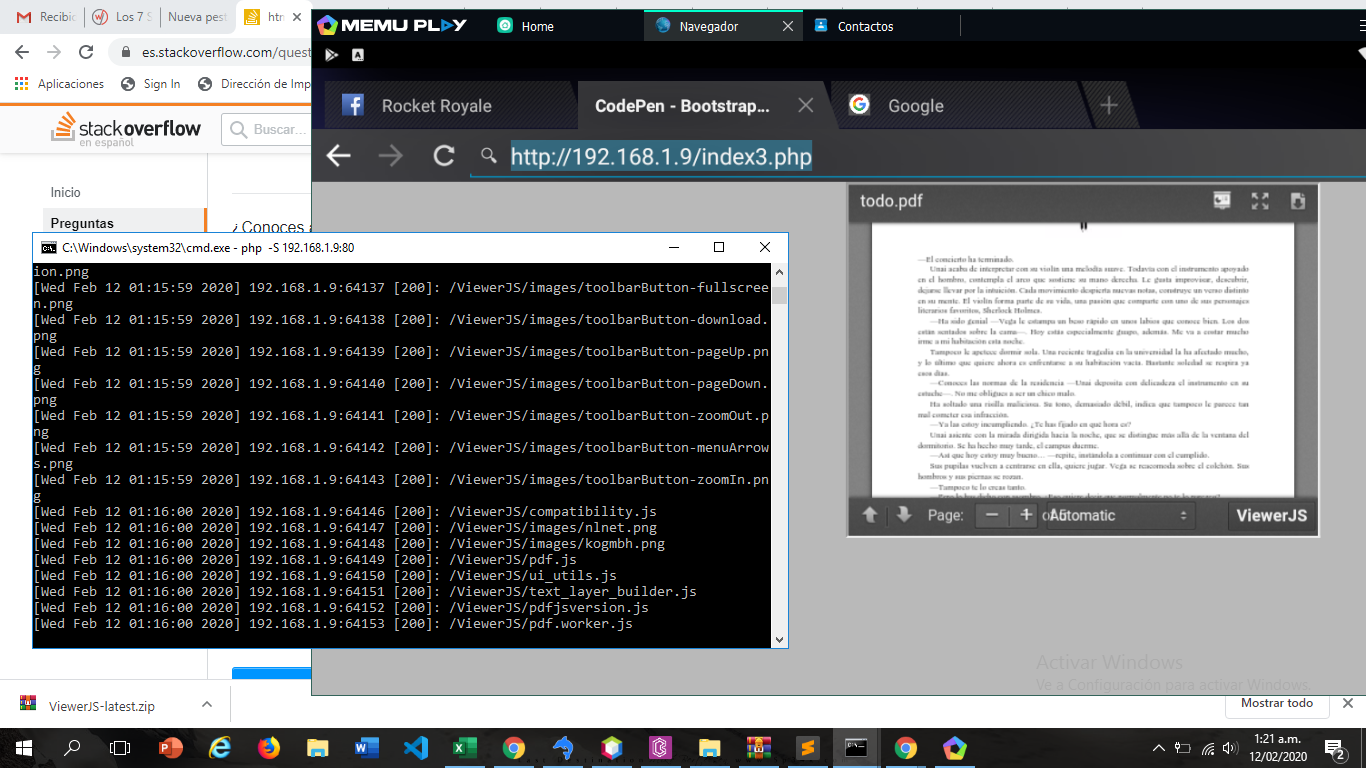This screenshot has height=768, width=1366.
Task: Download todo.pdf with the viewer download icon
Action: (x=1298, y=200)
